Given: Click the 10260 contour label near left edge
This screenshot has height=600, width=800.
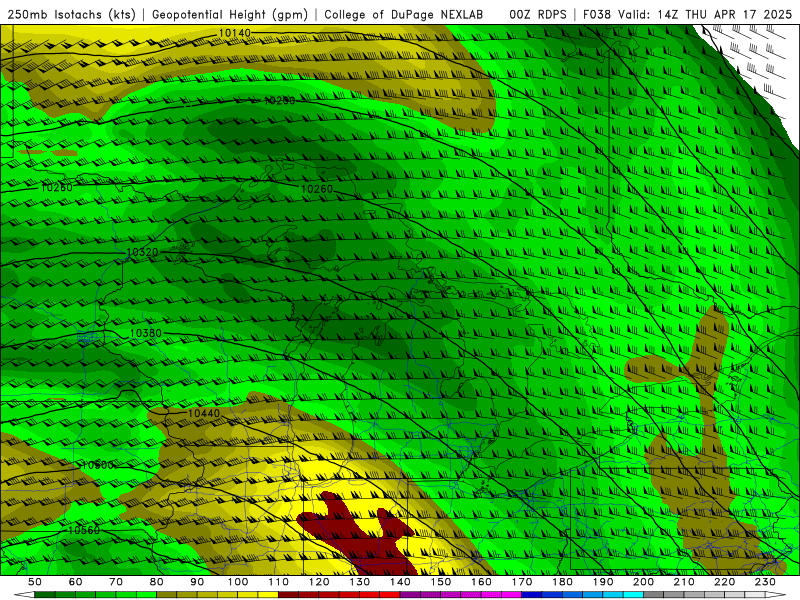Looking at the screenshot, I should pos(56,188).
